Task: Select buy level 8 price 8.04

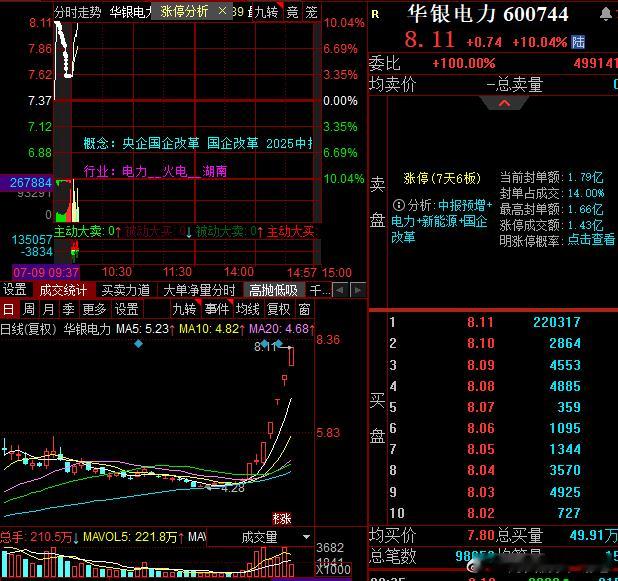Action: coord(480,470)
